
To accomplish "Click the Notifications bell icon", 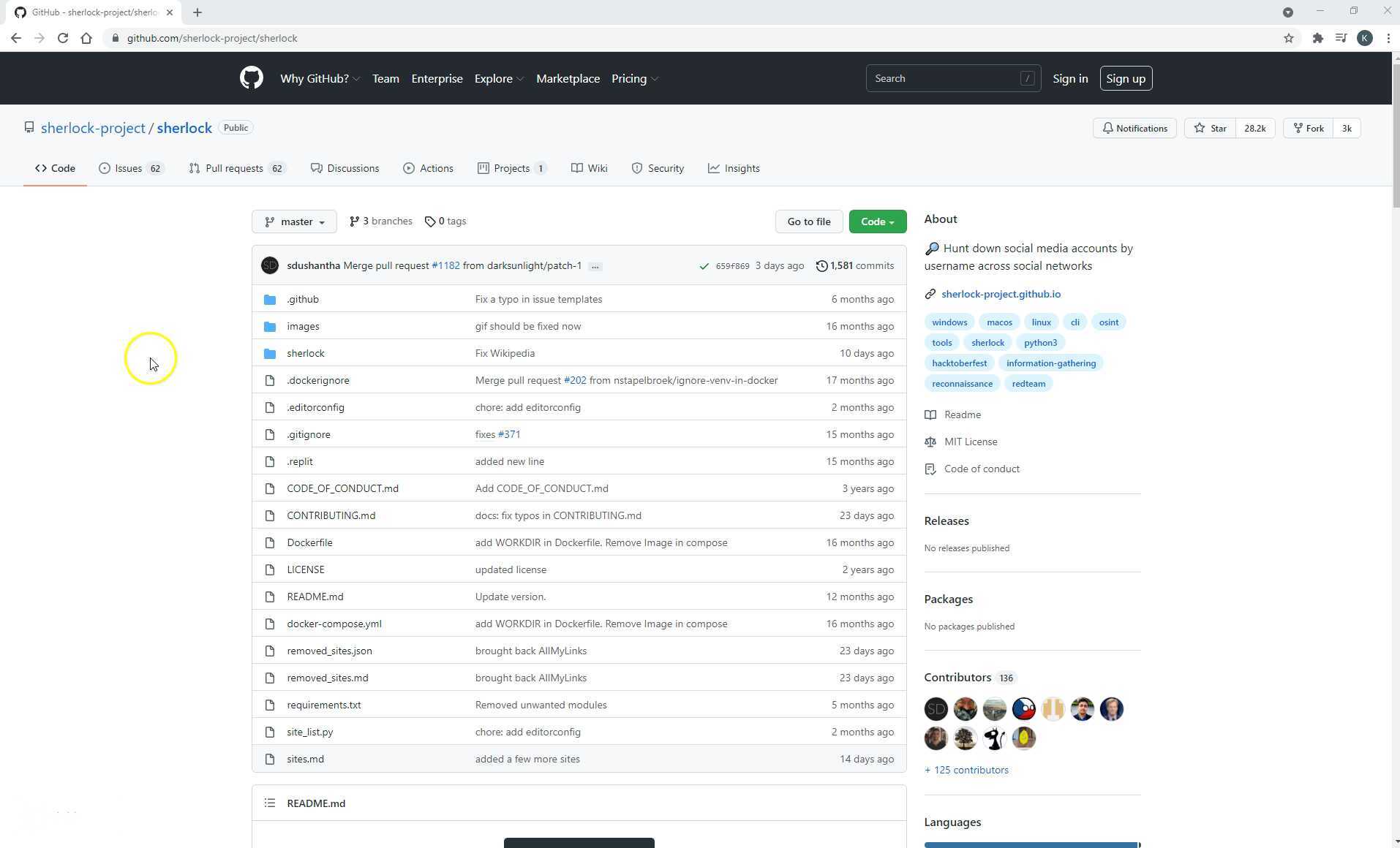I will click(x=1109, y=128).
